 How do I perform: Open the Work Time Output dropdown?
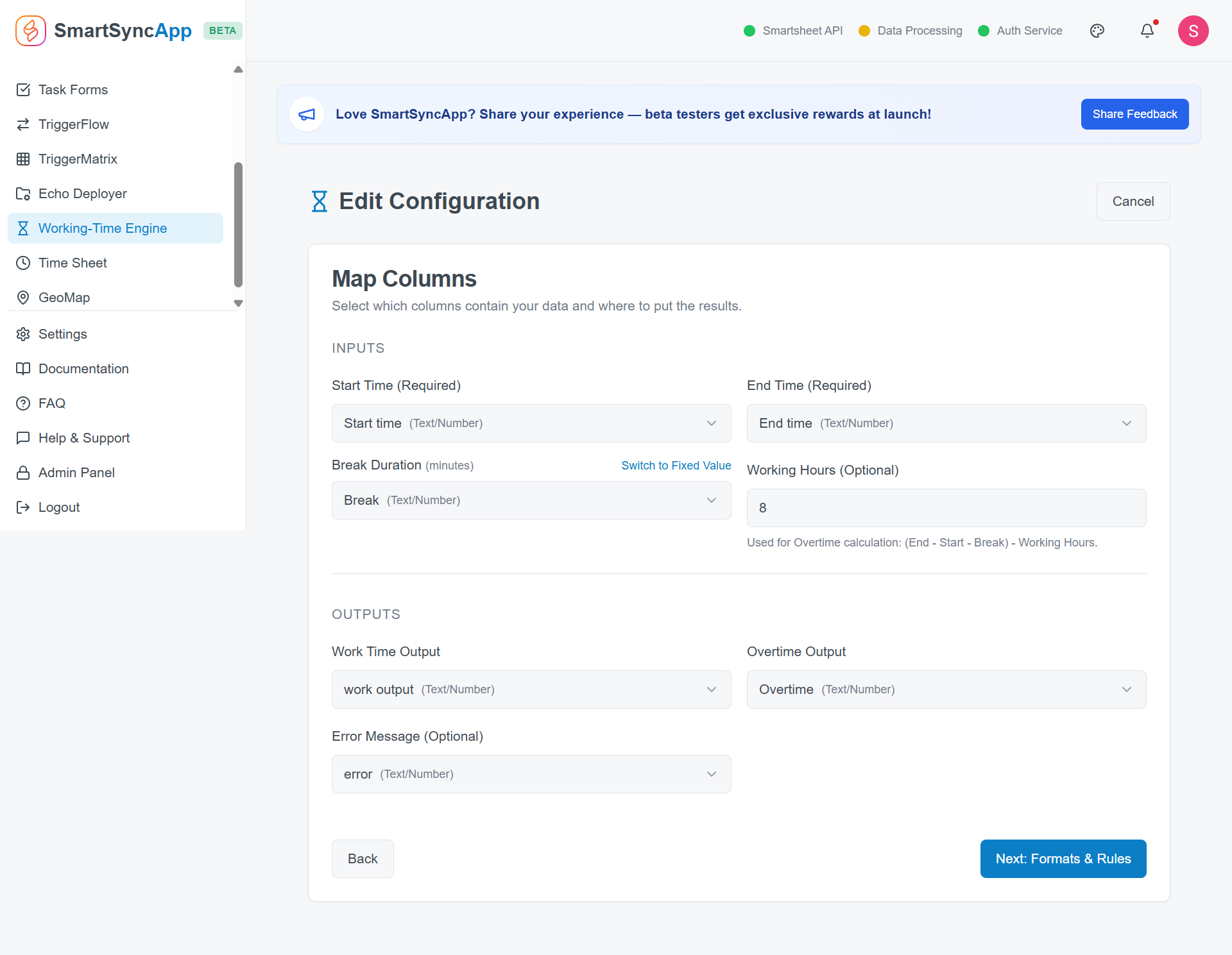click(531, 689)
